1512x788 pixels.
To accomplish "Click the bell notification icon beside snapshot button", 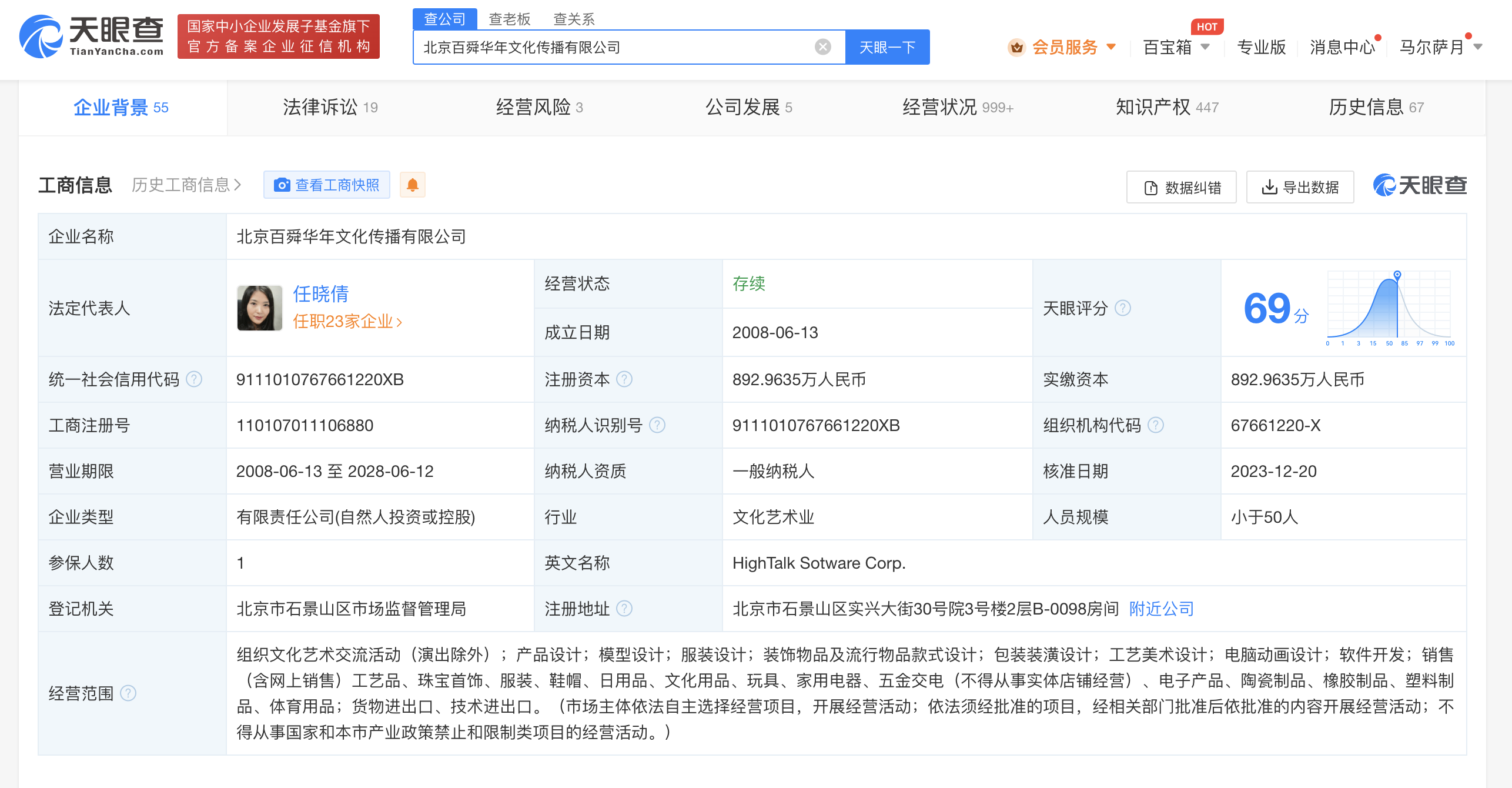I will [x=413, y=184].
